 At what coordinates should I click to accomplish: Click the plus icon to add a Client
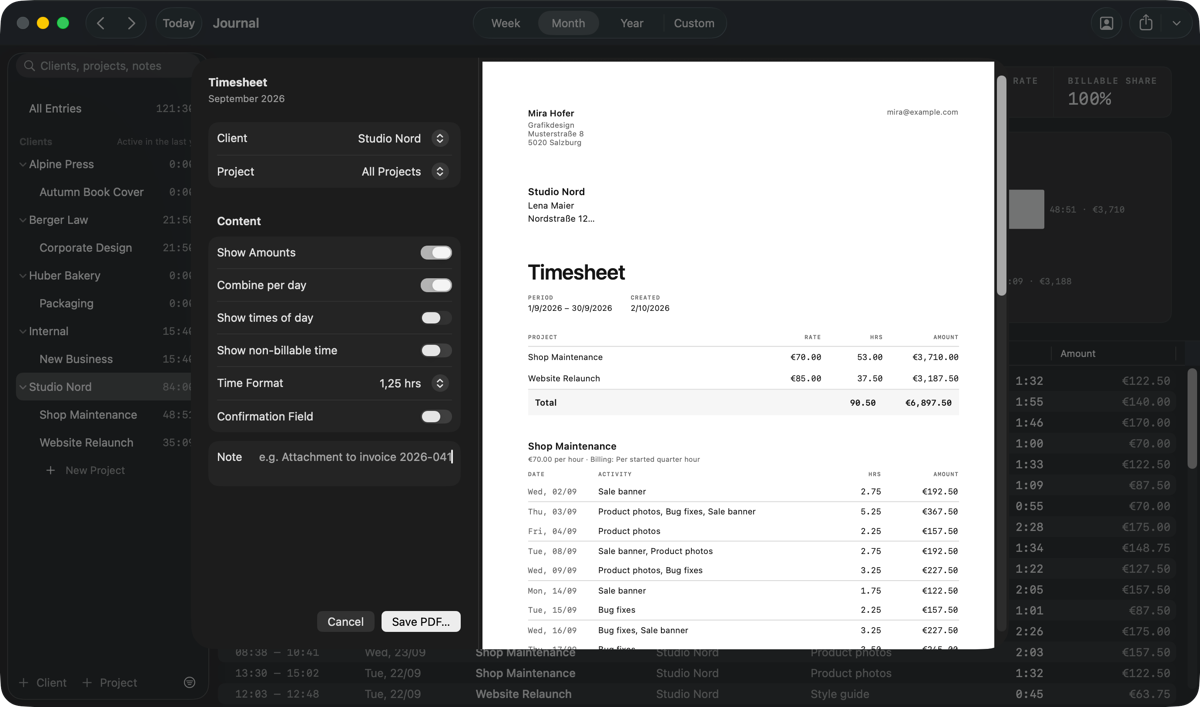(24, 683)
